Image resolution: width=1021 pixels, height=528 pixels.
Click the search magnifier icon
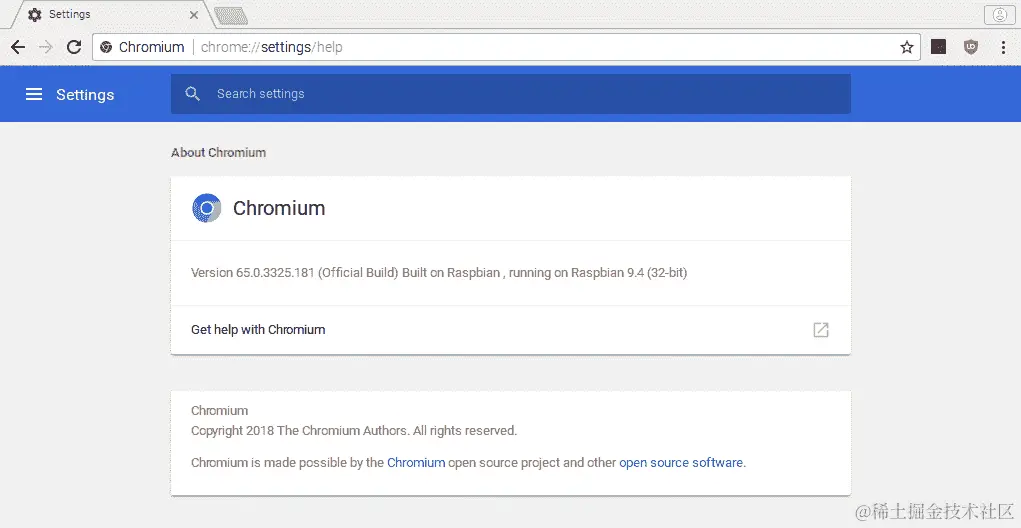pos(192,94)
